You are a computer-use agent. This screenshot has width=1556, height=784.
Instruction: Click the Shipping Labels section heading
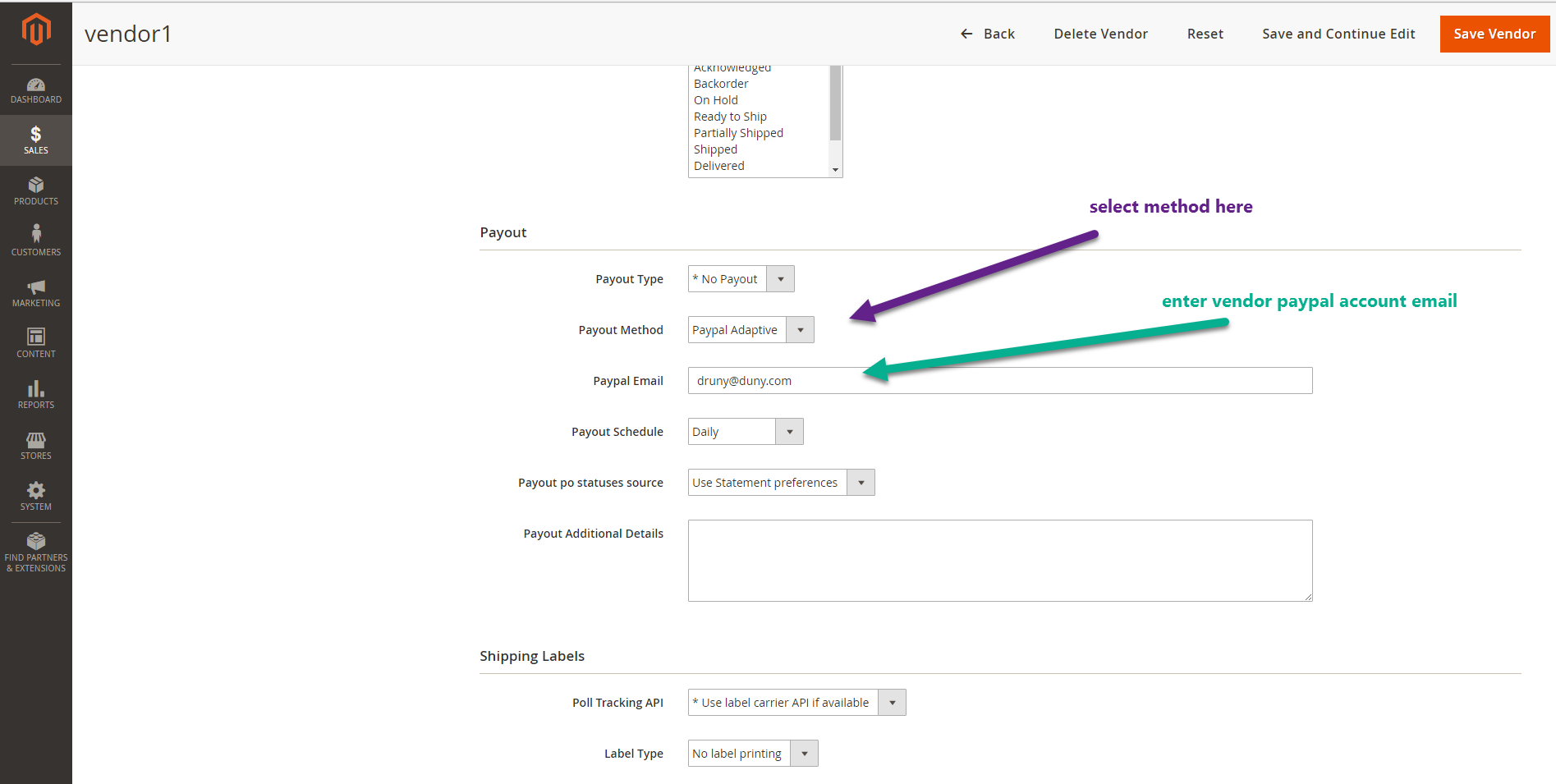532,656
